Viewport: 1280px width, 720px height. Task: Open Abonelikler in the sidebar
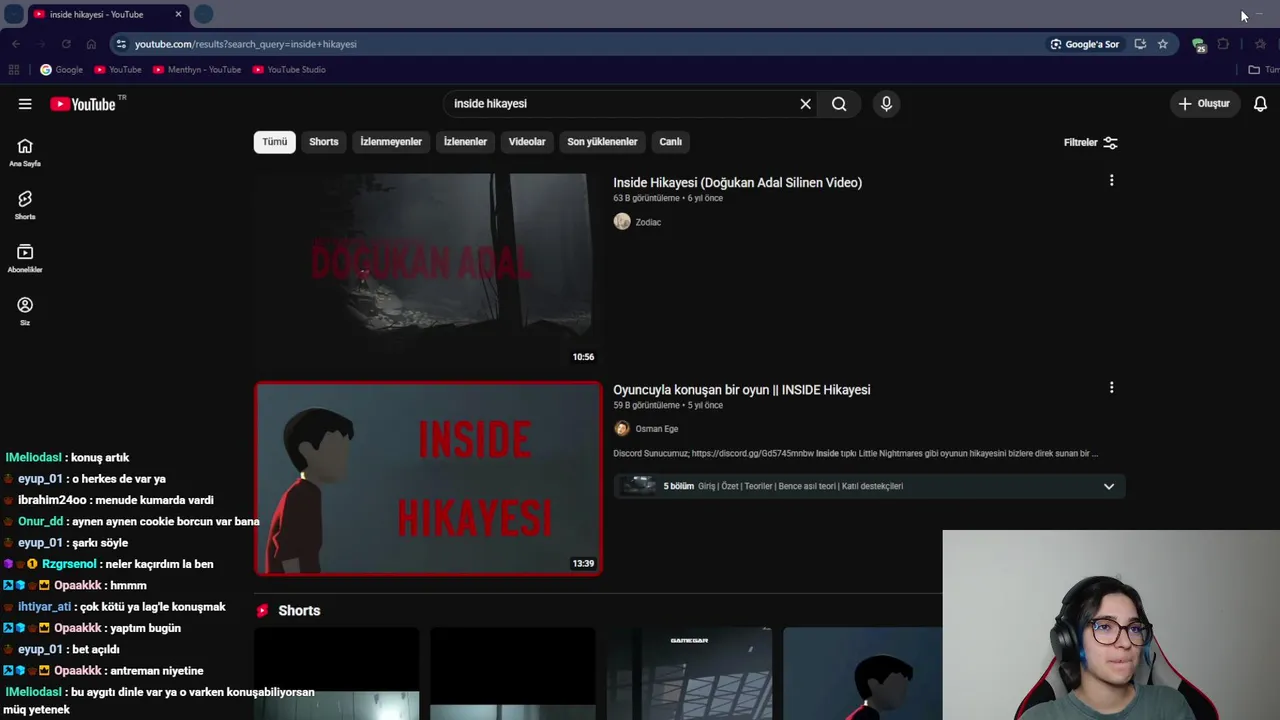pyautogui.click(x=25, y=258)
